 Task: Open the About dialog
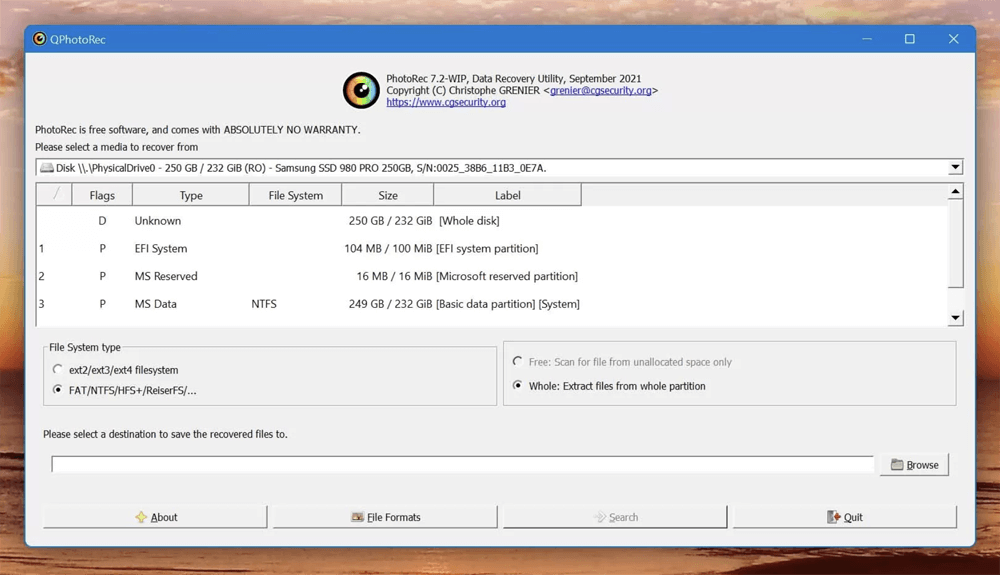tap(155, 517)
